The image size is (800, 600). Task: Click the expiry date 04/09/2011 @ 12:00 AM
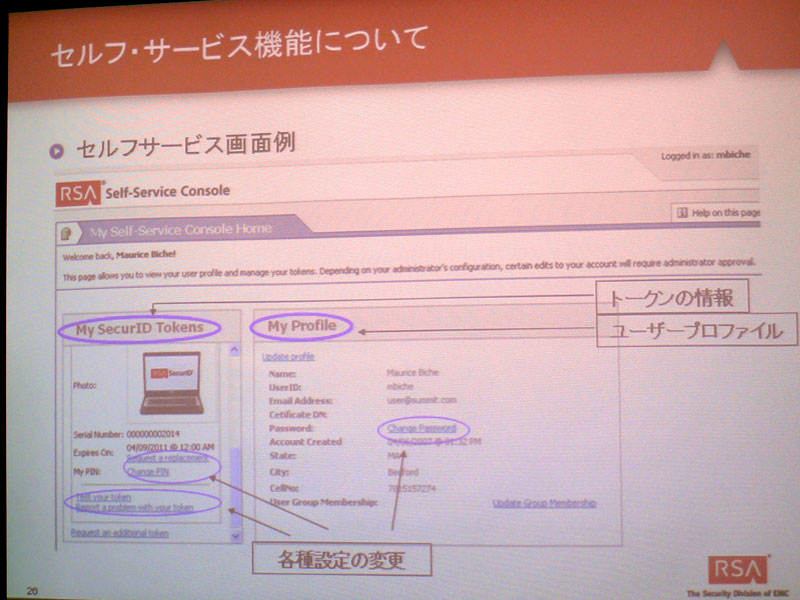[170, 447]
